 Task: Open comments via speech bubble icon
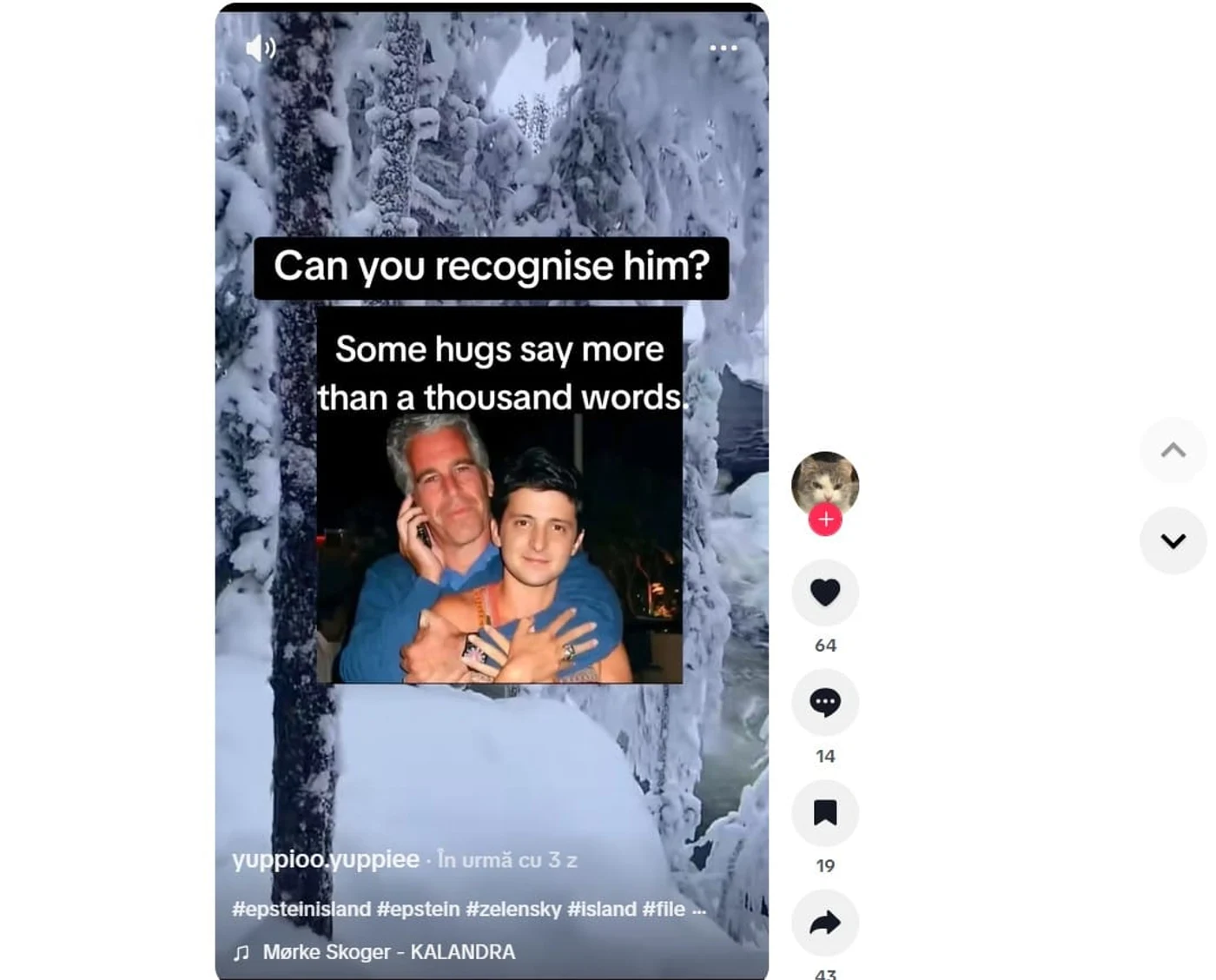pos(825,702)
